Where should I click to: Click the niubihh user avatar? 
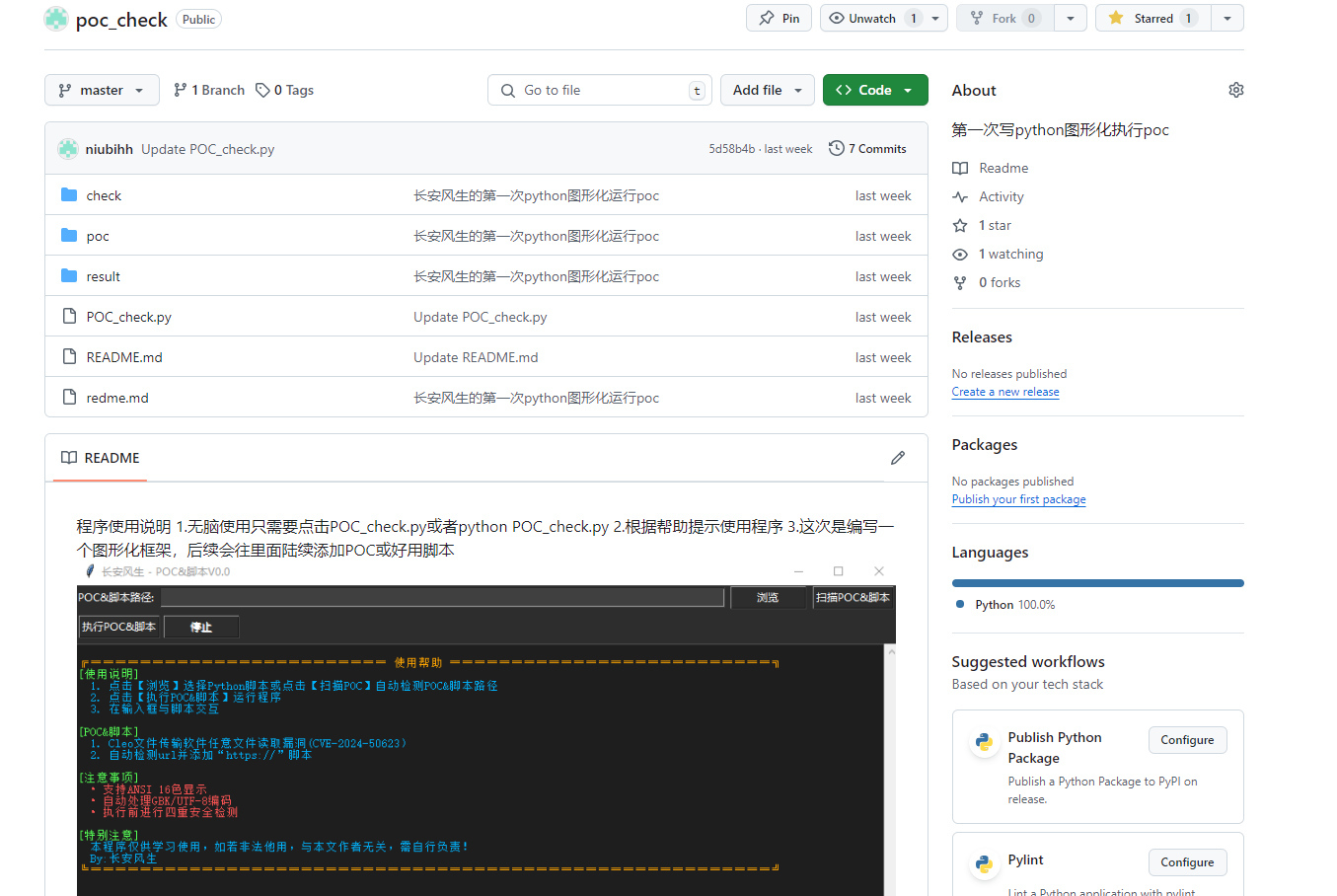[68, 149]
